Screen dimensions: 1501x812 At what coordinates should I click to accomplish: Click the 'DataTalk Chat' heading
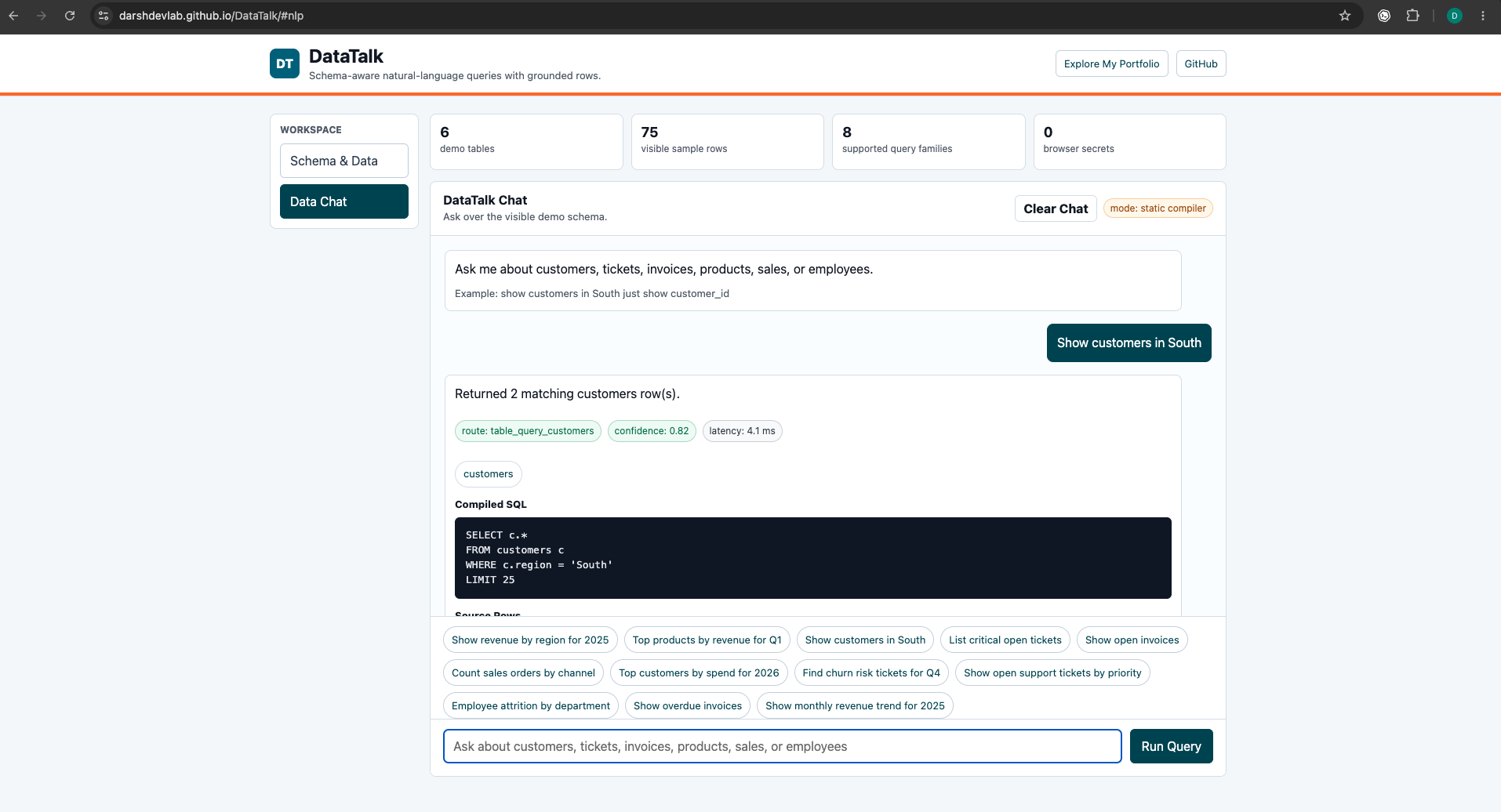(485, 201)
